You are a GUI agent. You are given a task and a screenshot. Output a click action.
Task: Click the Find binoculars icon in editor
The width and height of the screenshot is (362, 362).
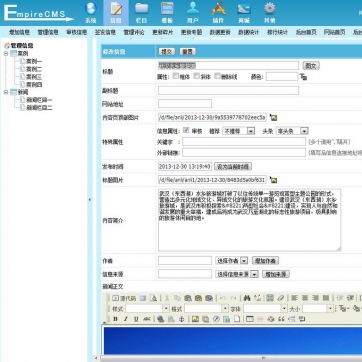247,298
